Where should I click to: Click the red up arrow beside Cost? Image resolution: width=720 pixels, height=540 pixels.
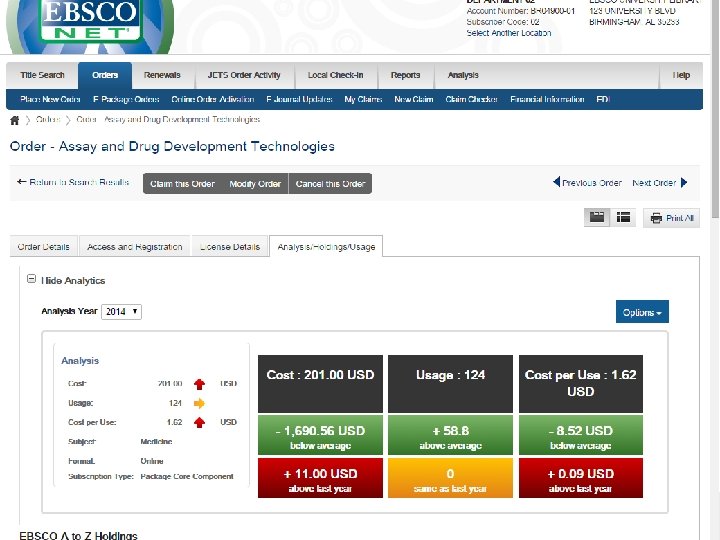pyautogui.click(x=199, y=384)
